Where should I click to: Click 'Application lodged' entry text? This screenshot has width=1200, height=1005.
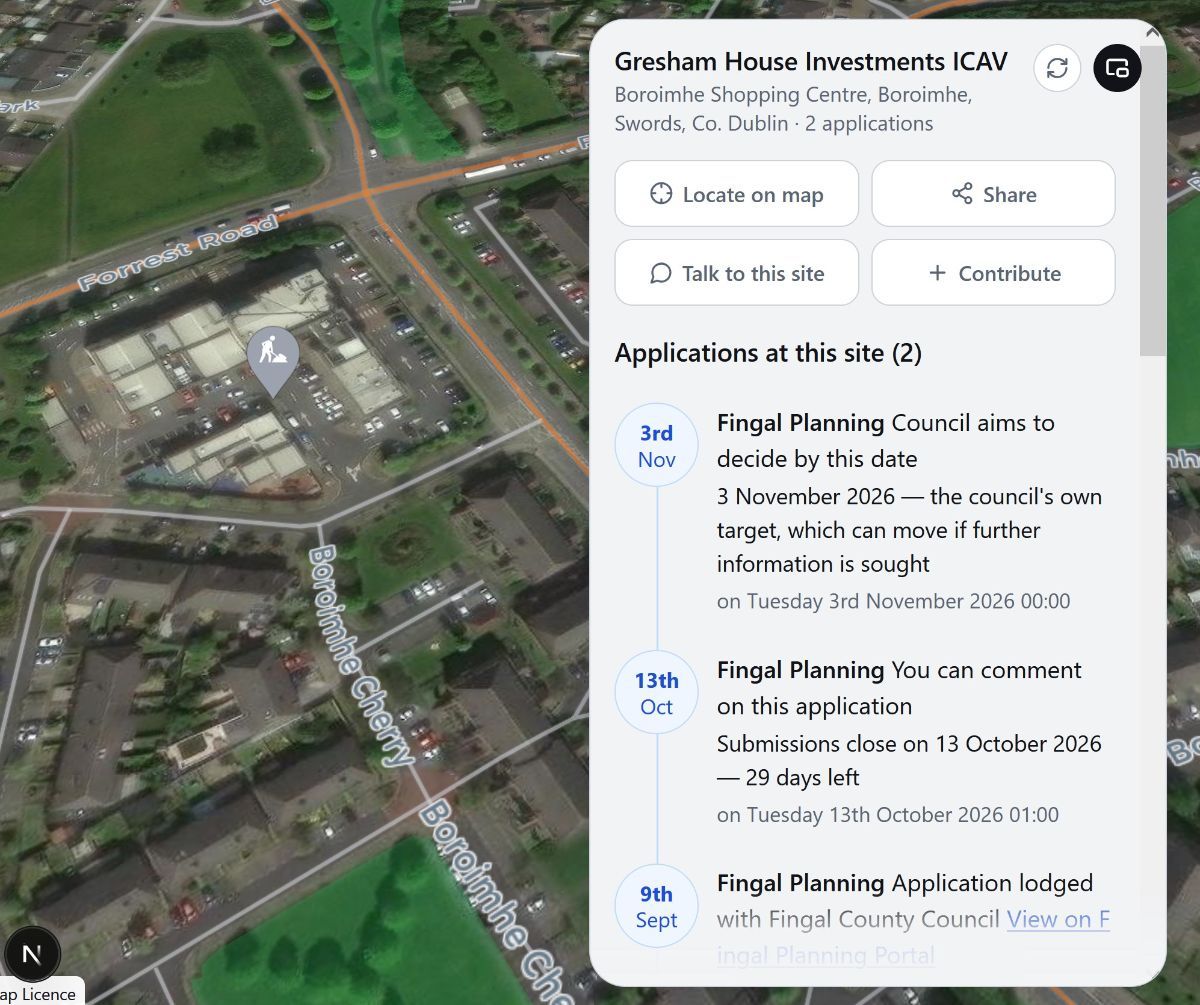tap(992, 884)
